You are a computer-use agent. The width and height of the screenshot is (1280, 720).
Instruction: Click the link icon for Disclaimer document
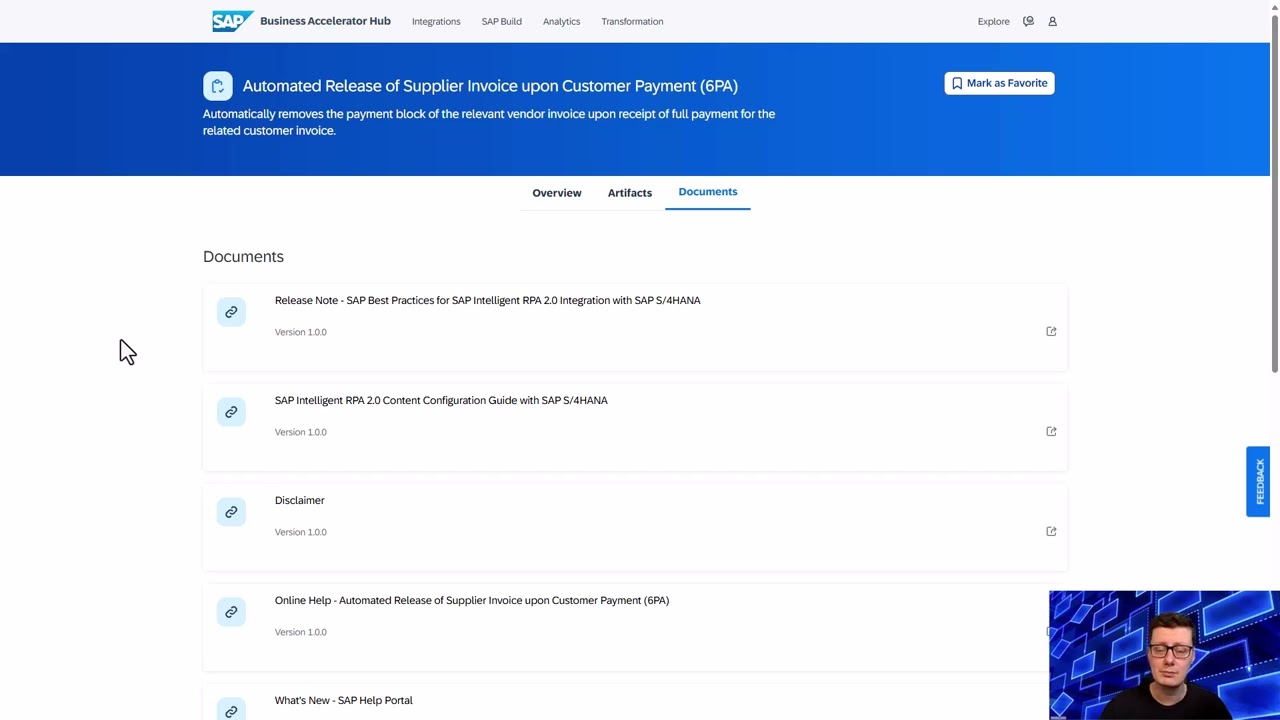tap(231, 512)
